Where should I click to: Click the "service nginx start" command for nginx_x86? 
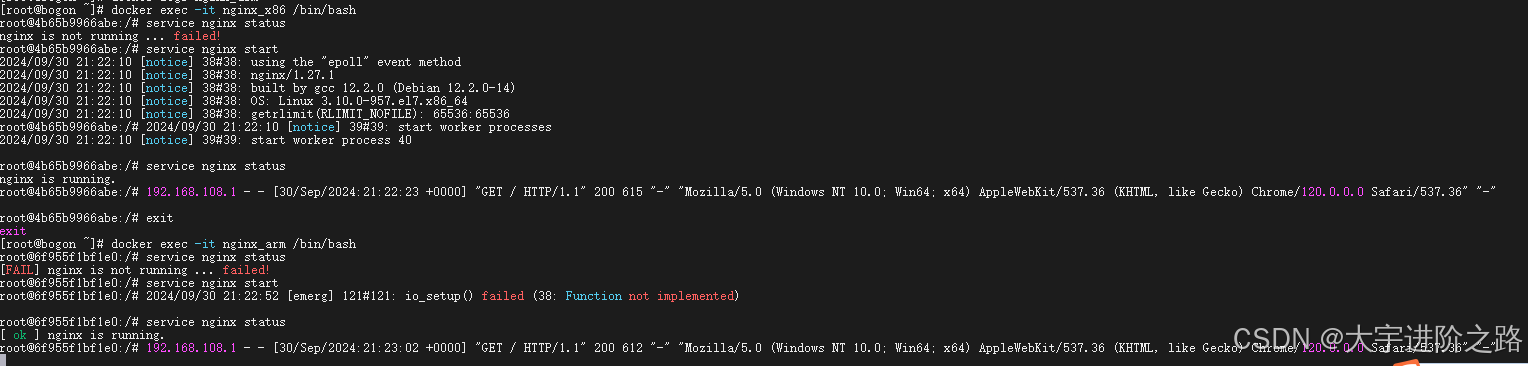coord(212,49)
